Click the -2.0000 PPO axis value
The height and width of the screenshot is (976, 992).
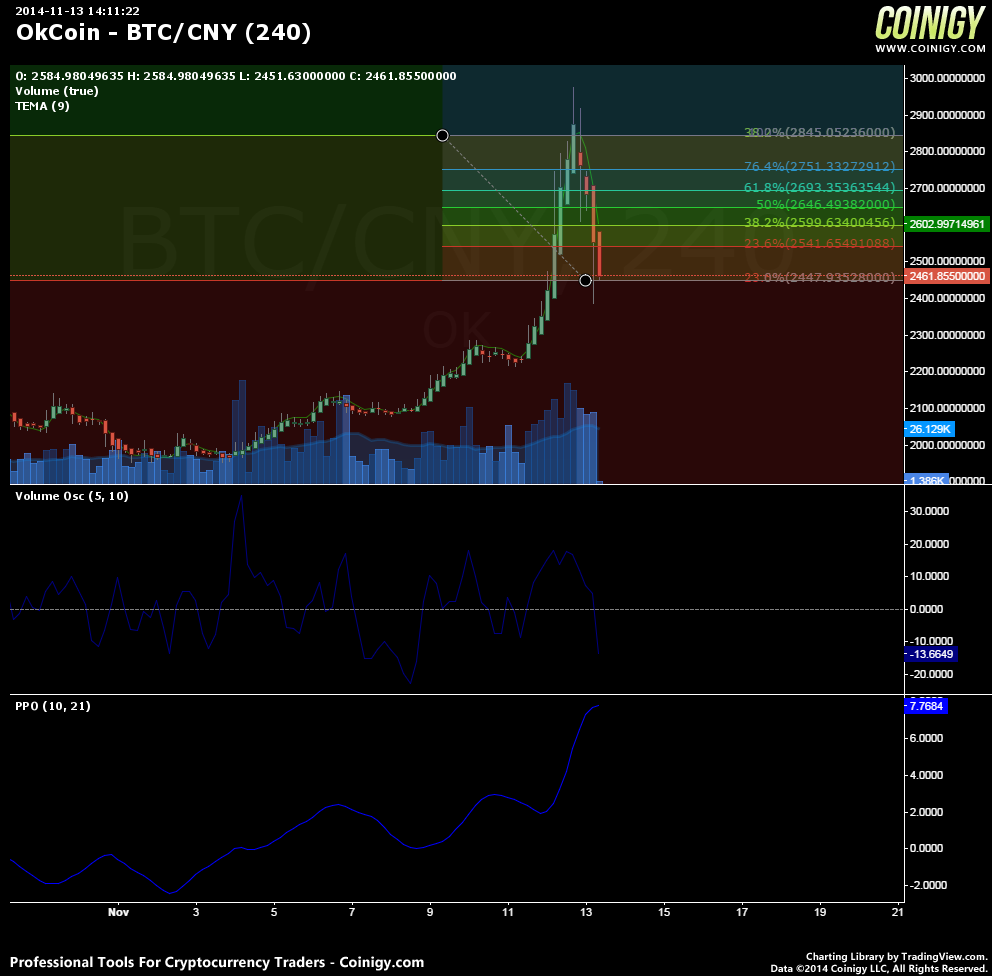click(x=928, y=885)
